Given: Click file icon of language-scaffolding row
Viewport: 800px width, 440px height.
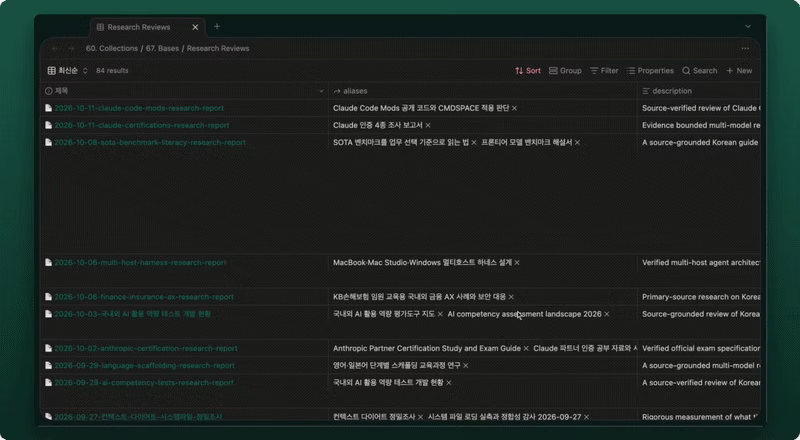Looking at the screenshot, I should coord(48,366).
